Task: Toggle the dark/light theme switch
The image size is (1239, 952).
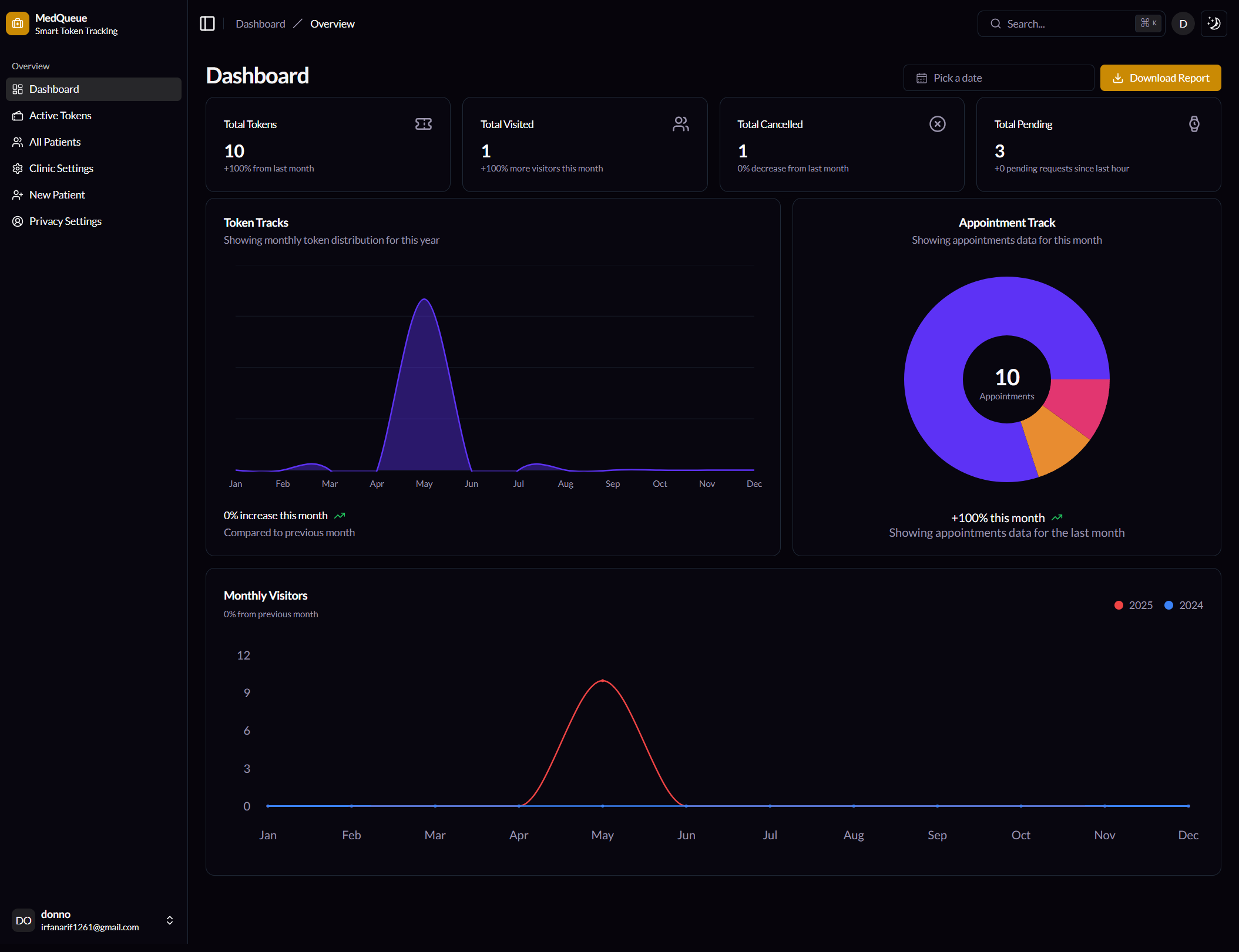Action: click(x=1214, y=23)
